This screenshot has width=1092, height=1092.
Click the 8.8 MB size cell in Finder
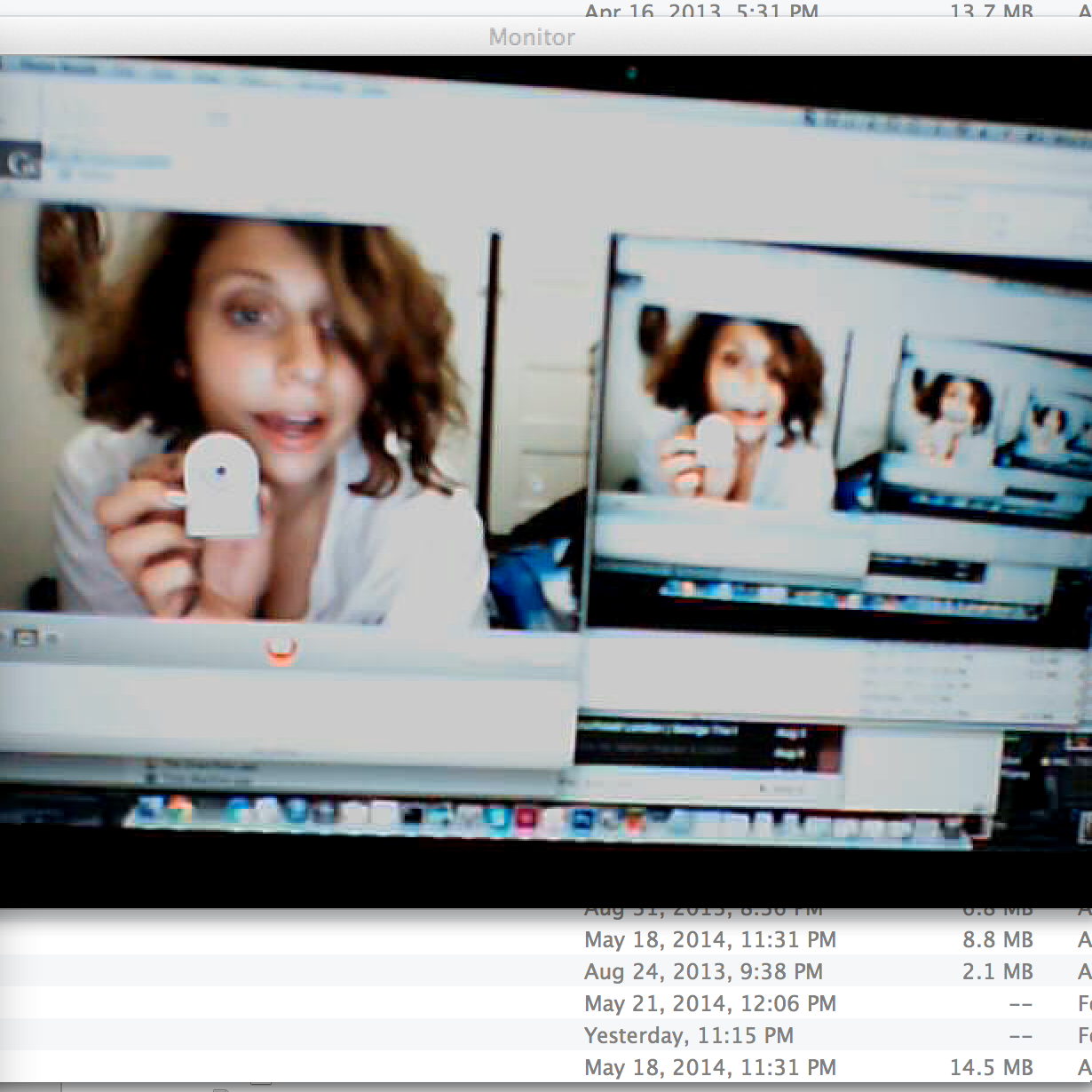(998, 939)
